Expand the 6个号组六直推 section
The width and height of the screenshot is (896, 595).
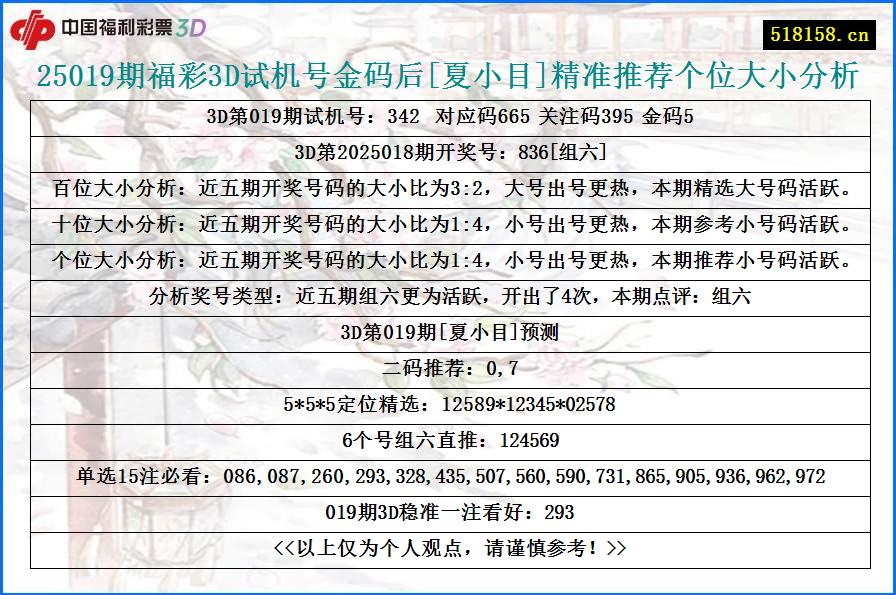click(448, 440)
